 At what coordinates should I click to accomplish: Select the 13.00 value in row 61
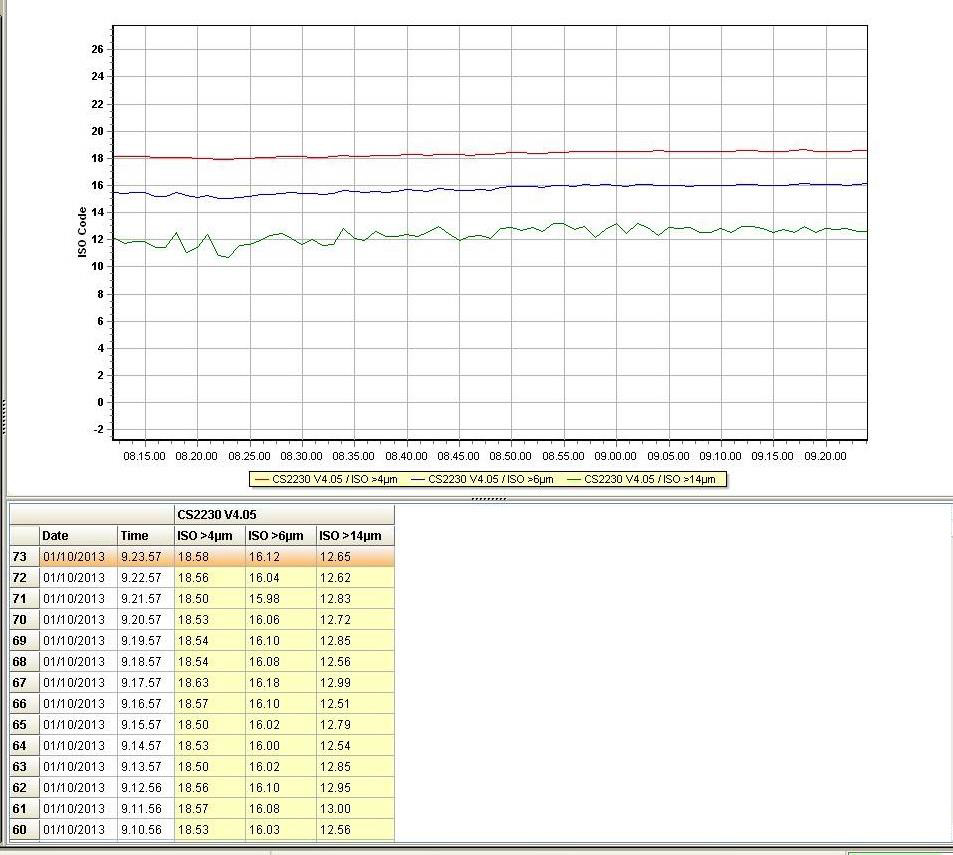pos(355,809)
